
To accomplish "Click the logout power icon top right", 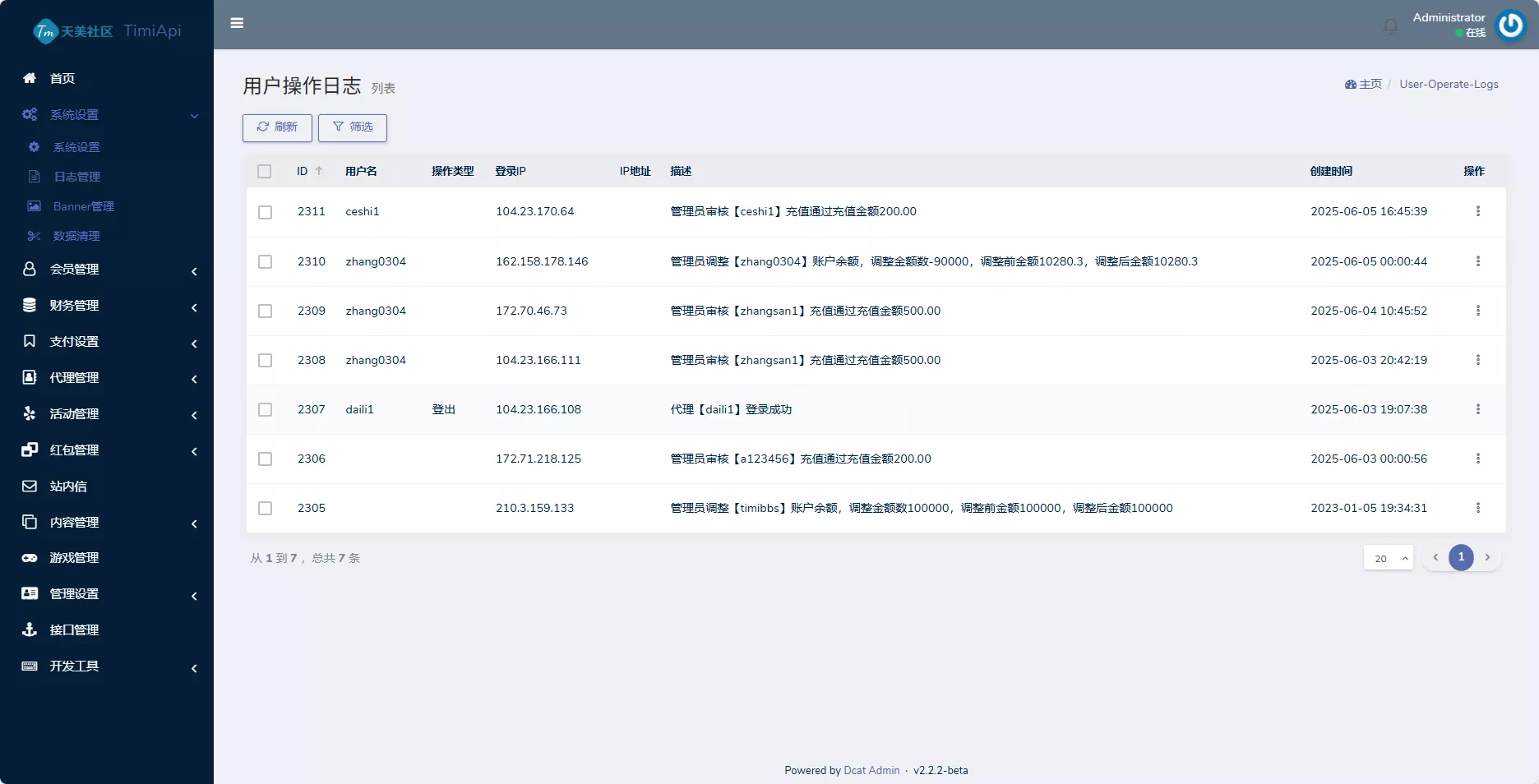I will pos(1510,25).
